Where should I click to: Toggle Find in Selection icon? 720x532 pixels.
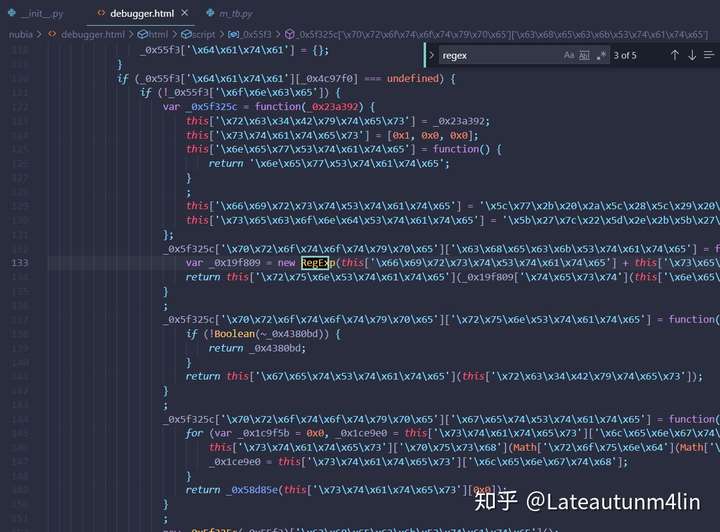click(709, 55)
